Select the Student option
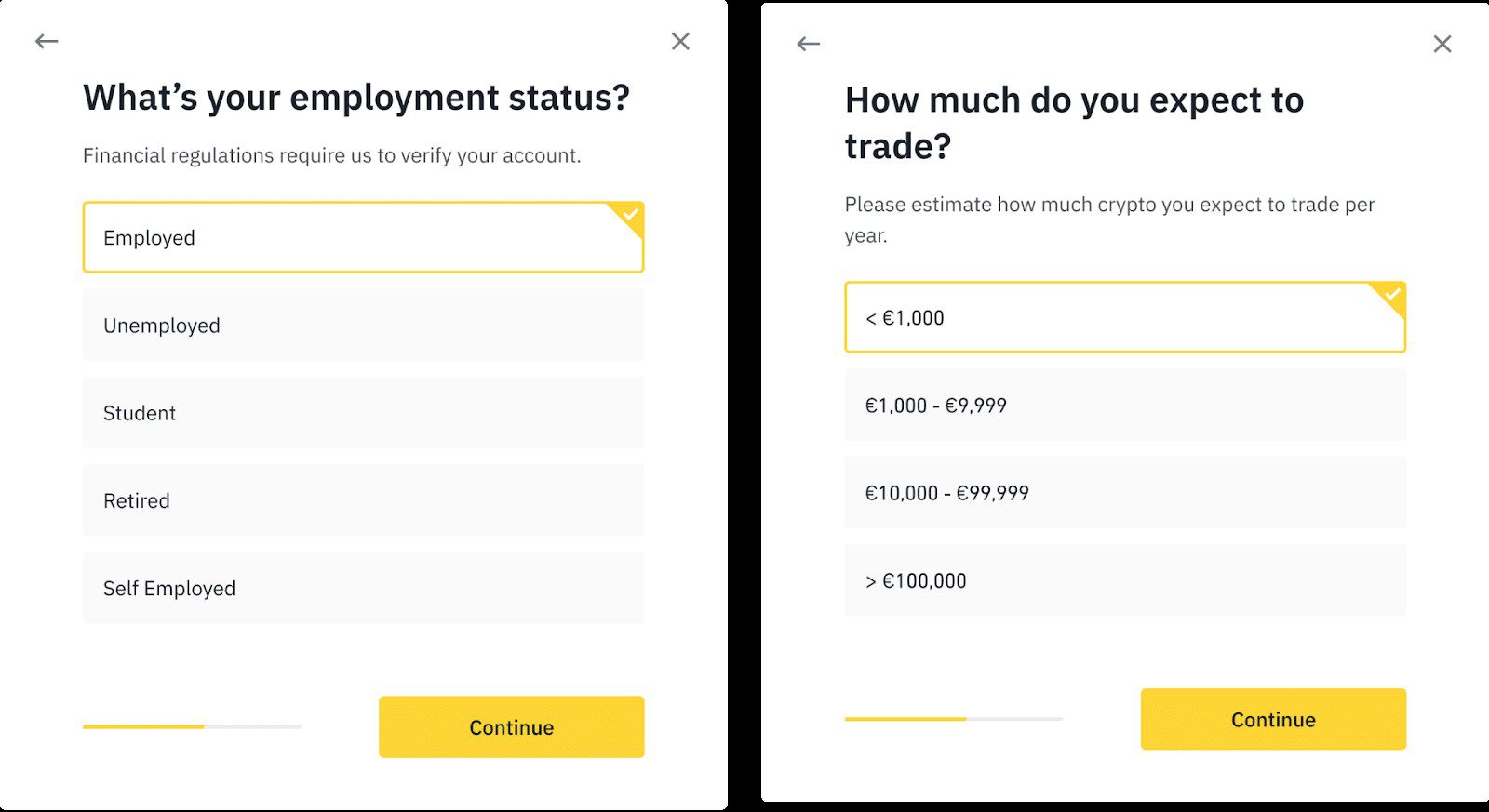The image size is (1489, 812). click(x=363, y=413)
